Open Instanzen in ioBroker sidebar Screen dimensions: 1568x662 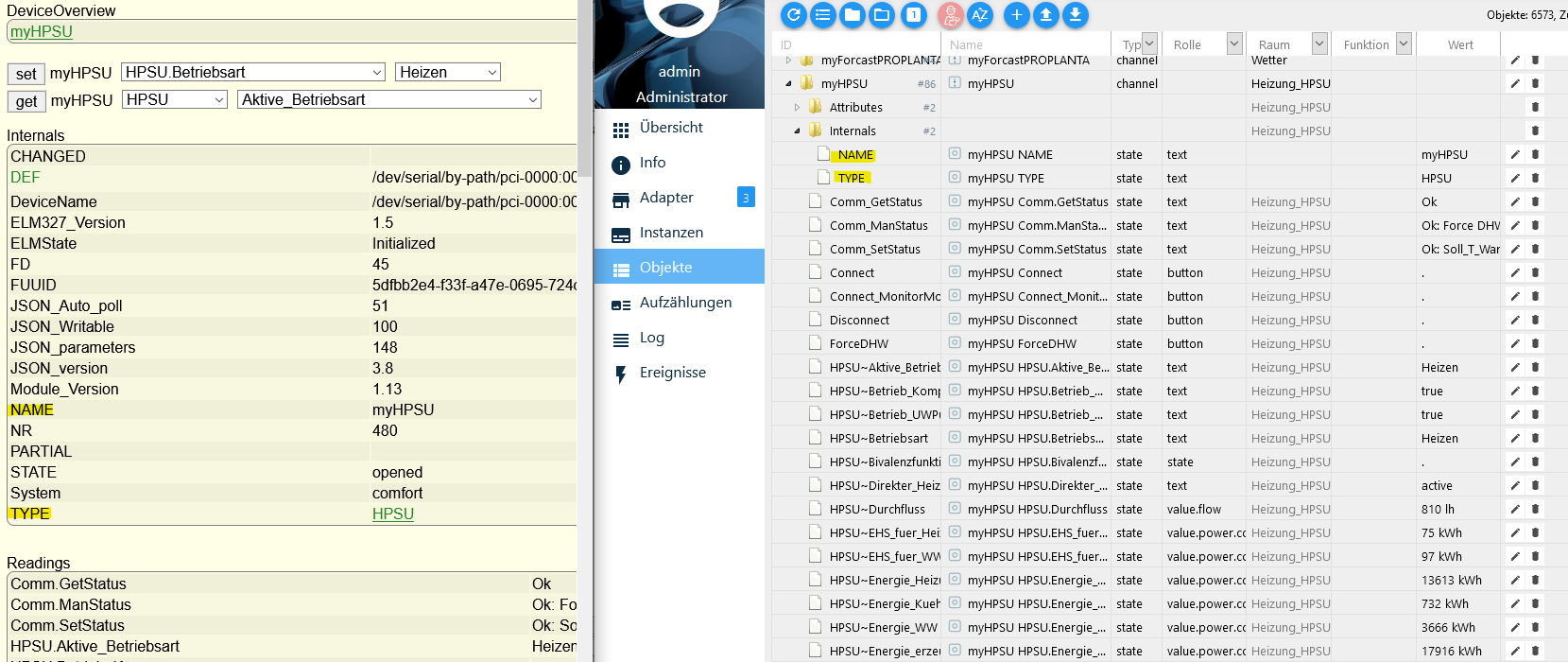click(x=679, y=233)
